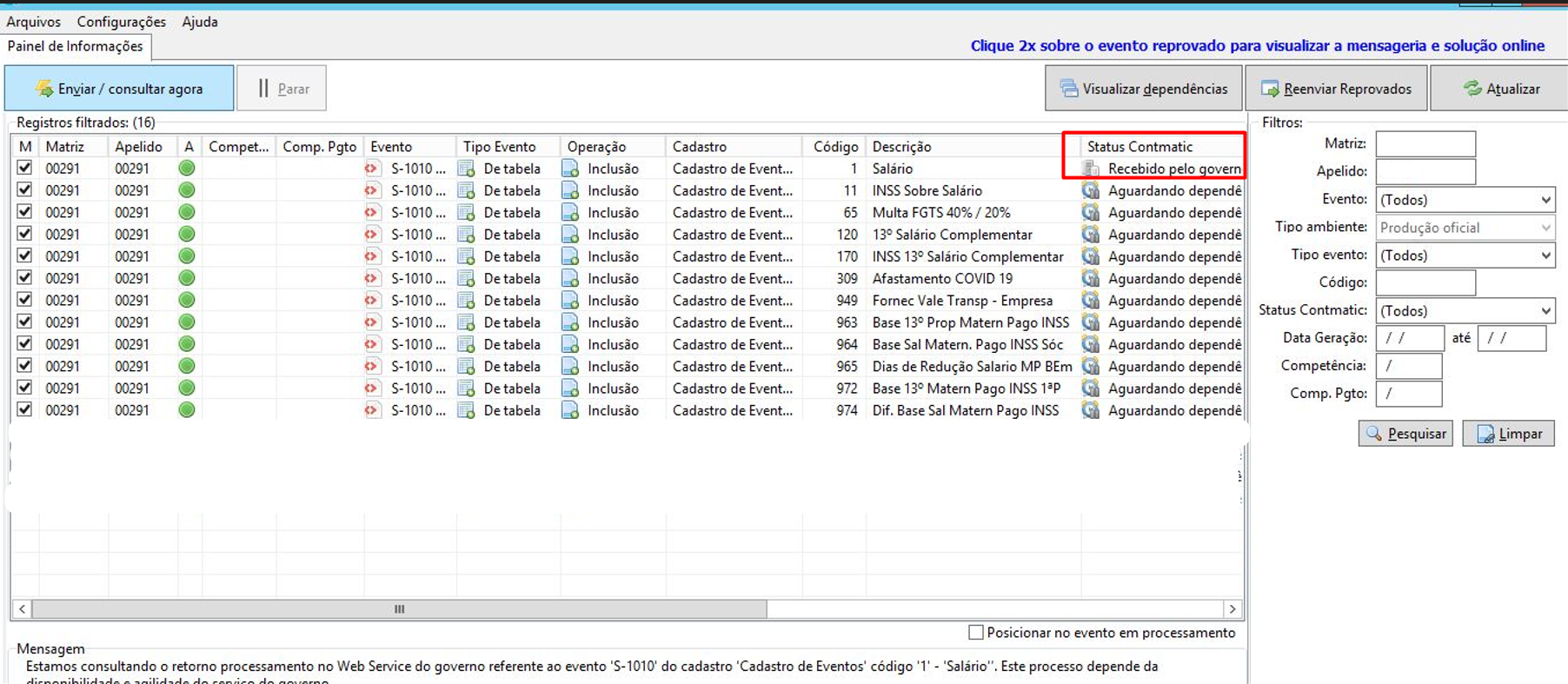Click the Aguardando status icon in Afastamento COVID 19 row

tap(1091, 278)
